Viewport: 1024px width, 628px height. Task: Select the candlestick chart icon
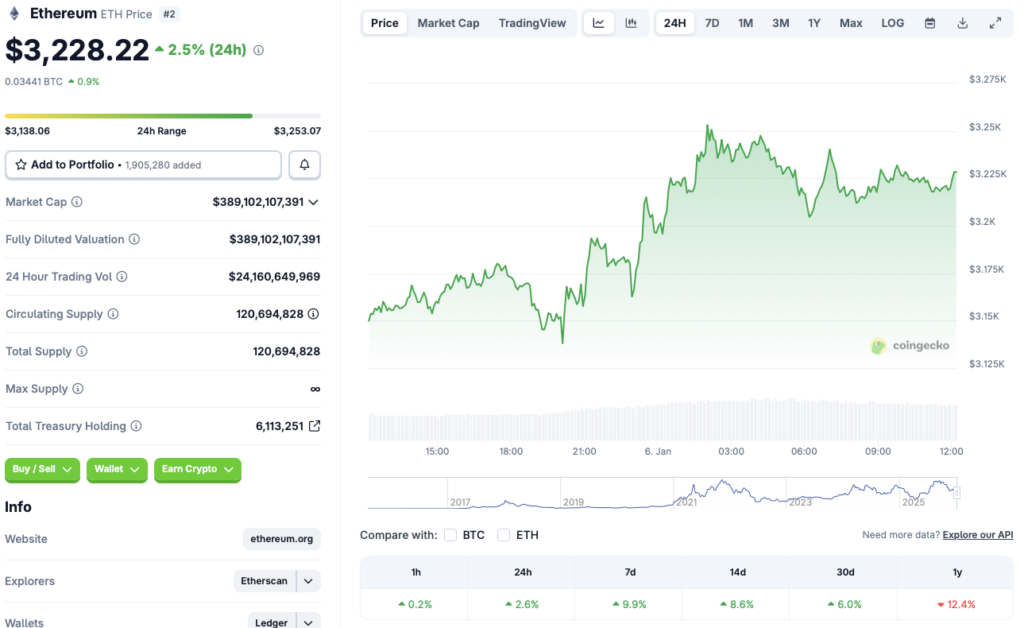631,22
